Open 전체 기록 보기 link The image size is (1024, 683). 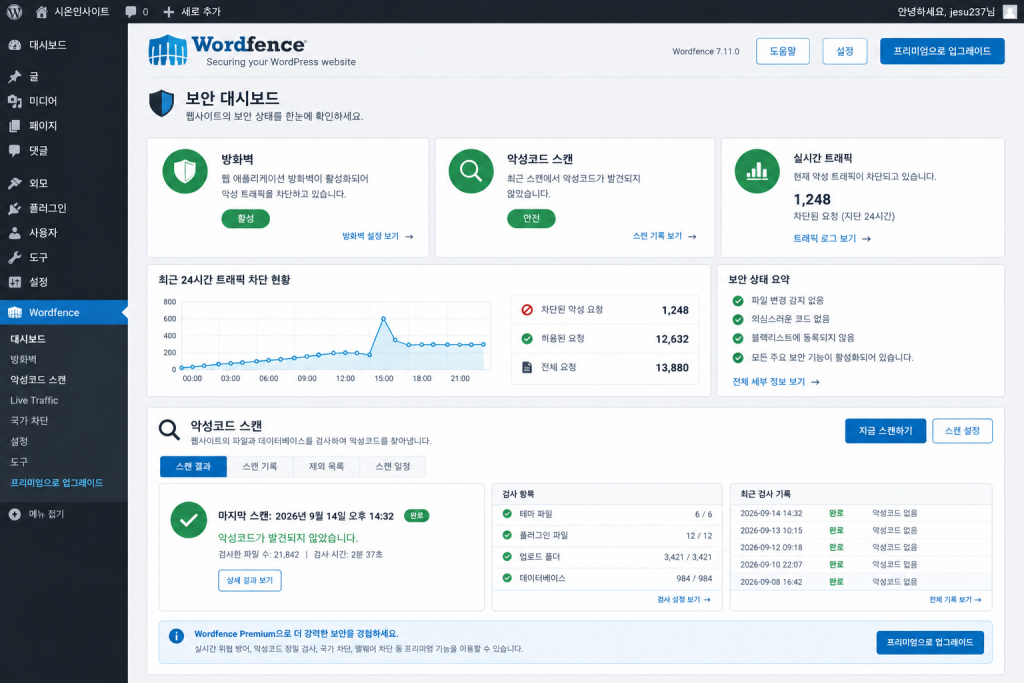[955, 599]
